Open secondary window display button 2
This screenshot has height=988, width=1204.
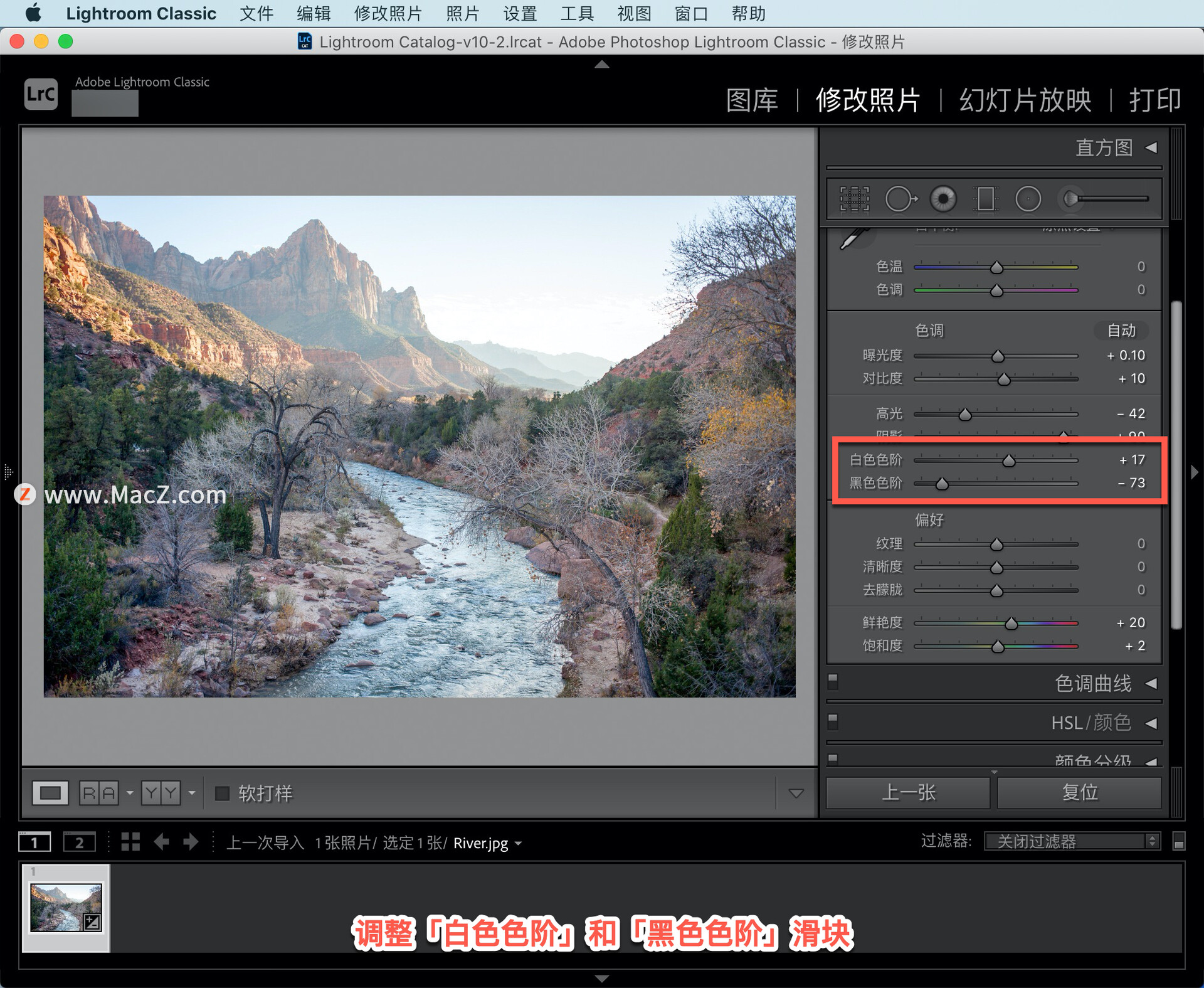pyautogui.click(x=80, y=842)
